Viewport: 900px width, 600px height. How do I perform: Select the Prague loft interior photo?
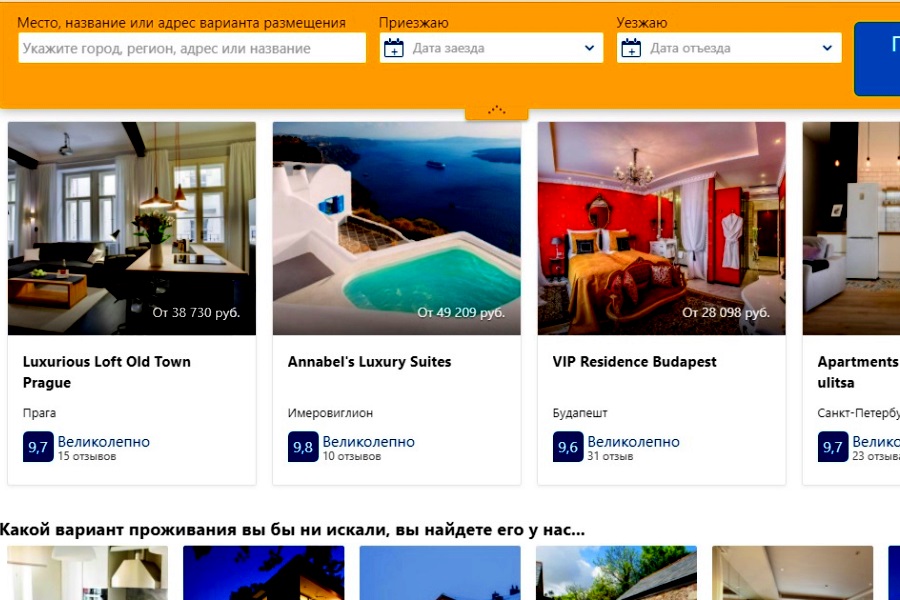[132, 228]
